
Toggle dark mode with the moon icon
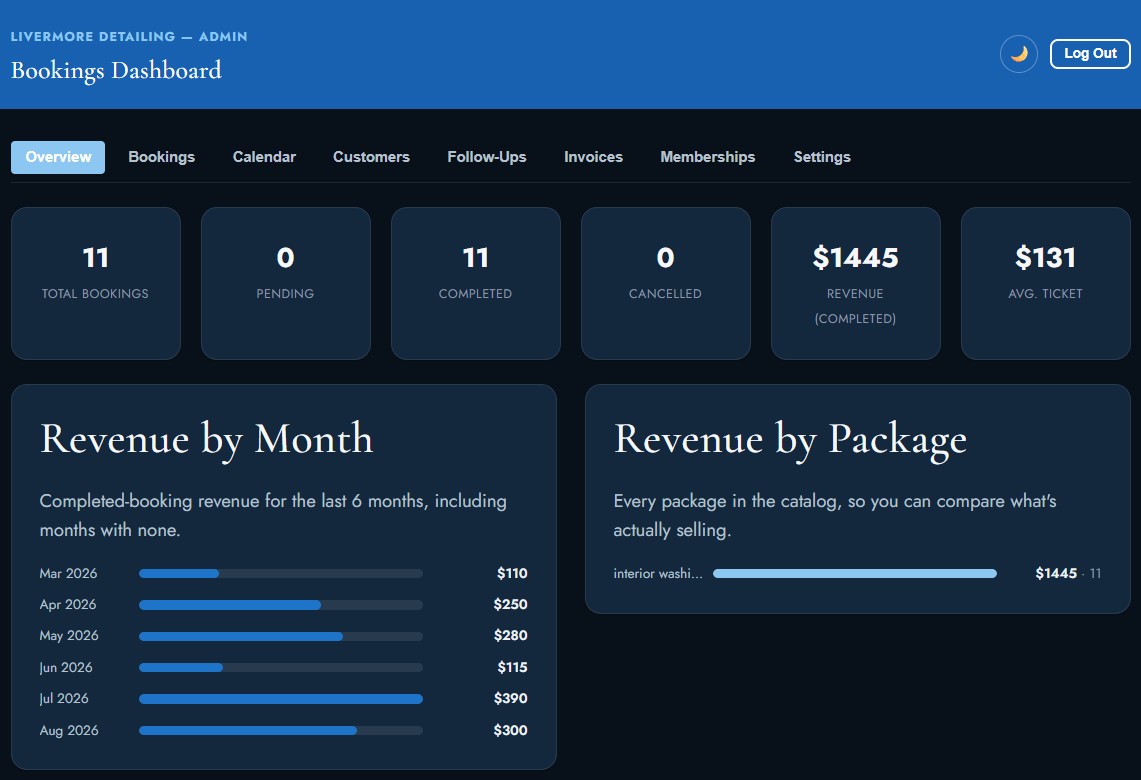(x=1018, y=54)
